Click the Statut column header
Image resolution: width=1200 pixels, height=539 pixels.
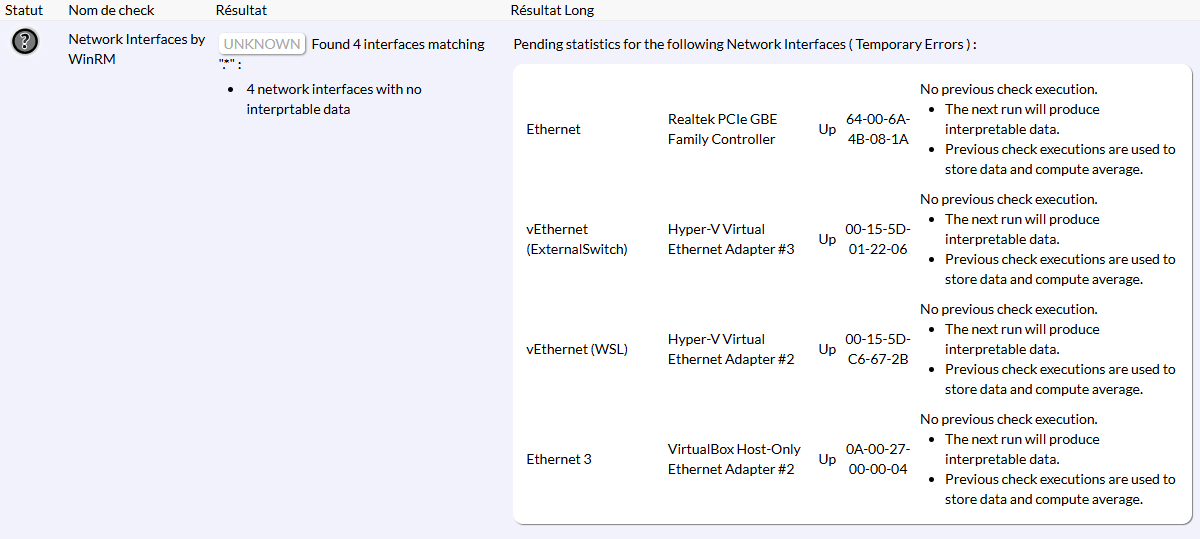pos(24,10)
